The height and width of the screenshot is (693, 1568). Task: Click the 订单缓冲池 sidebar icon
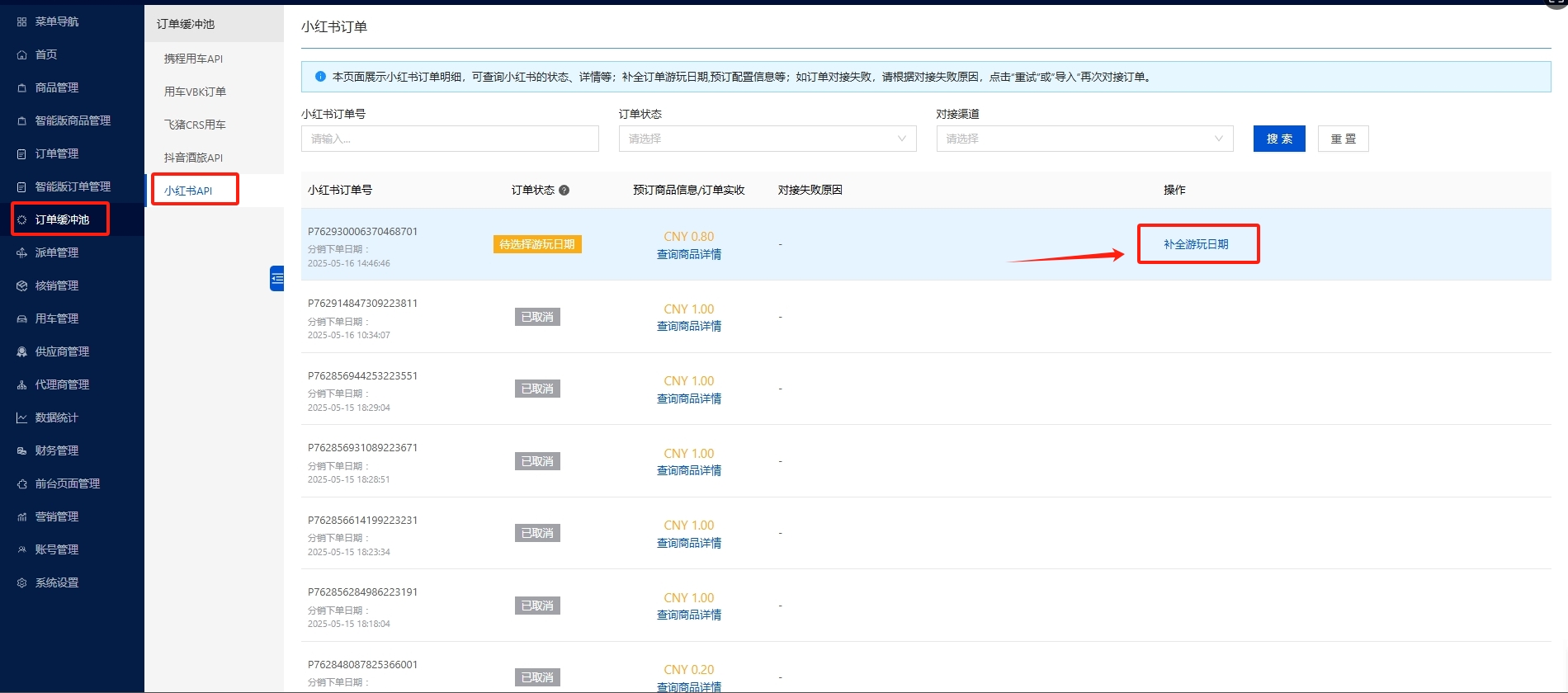coord(21,219)
